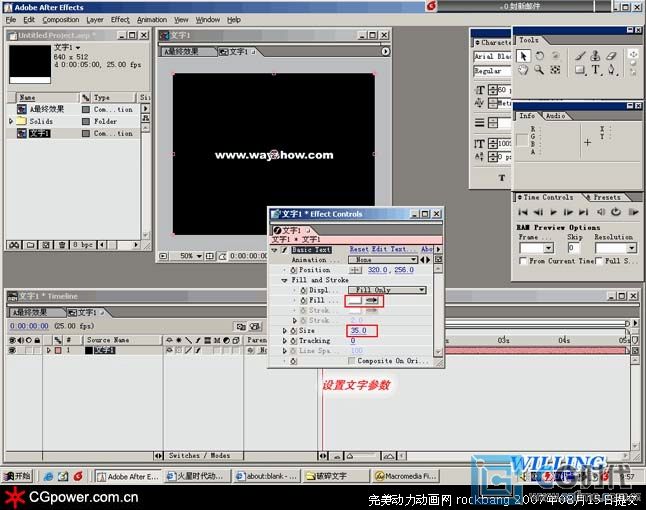Click the Position stopwatch icon
Viewport: 646px width, 510px height.
[x=293, y=270]
